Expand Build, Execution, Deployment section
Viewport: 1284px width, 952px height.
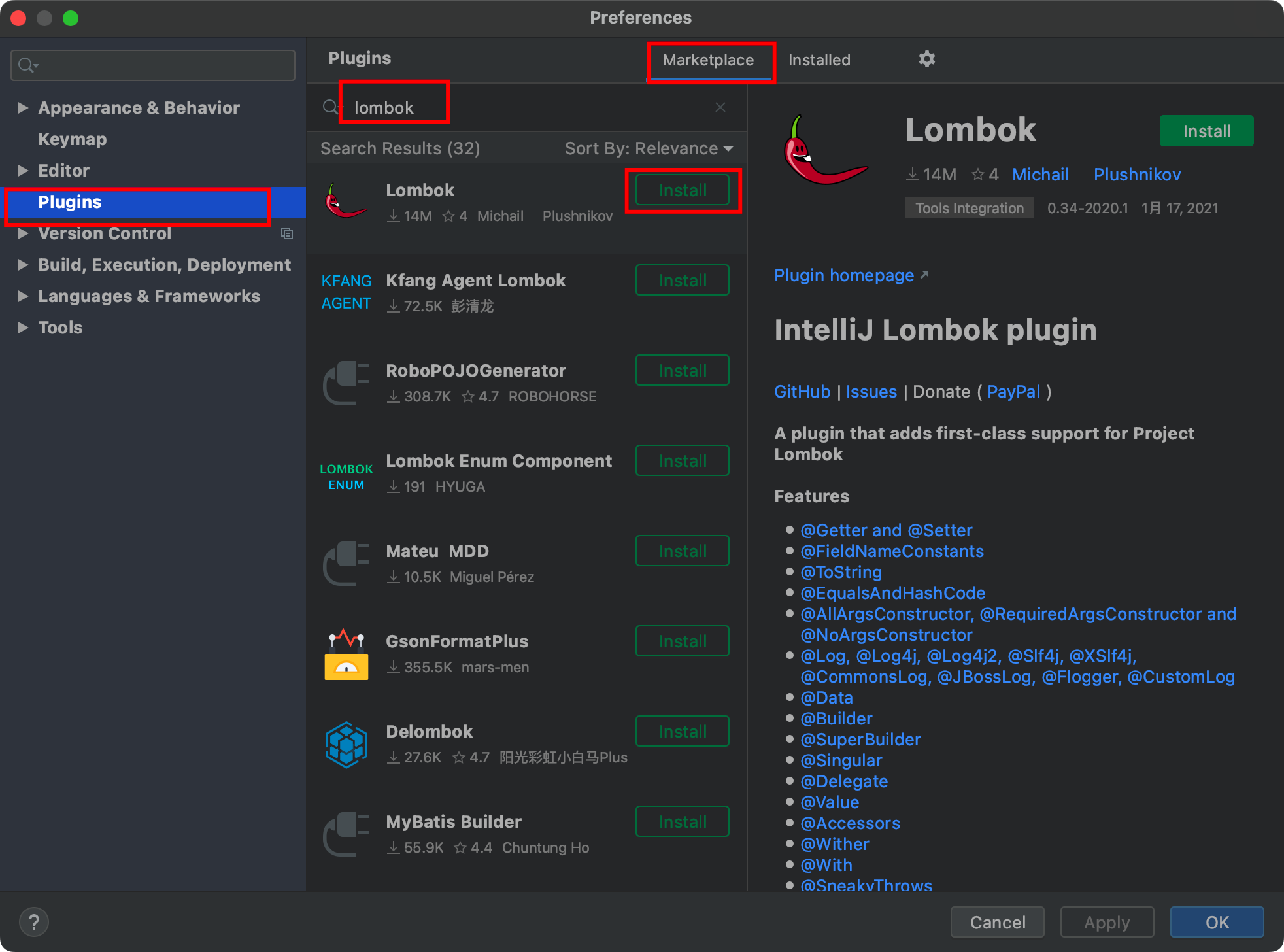(23, 265)
